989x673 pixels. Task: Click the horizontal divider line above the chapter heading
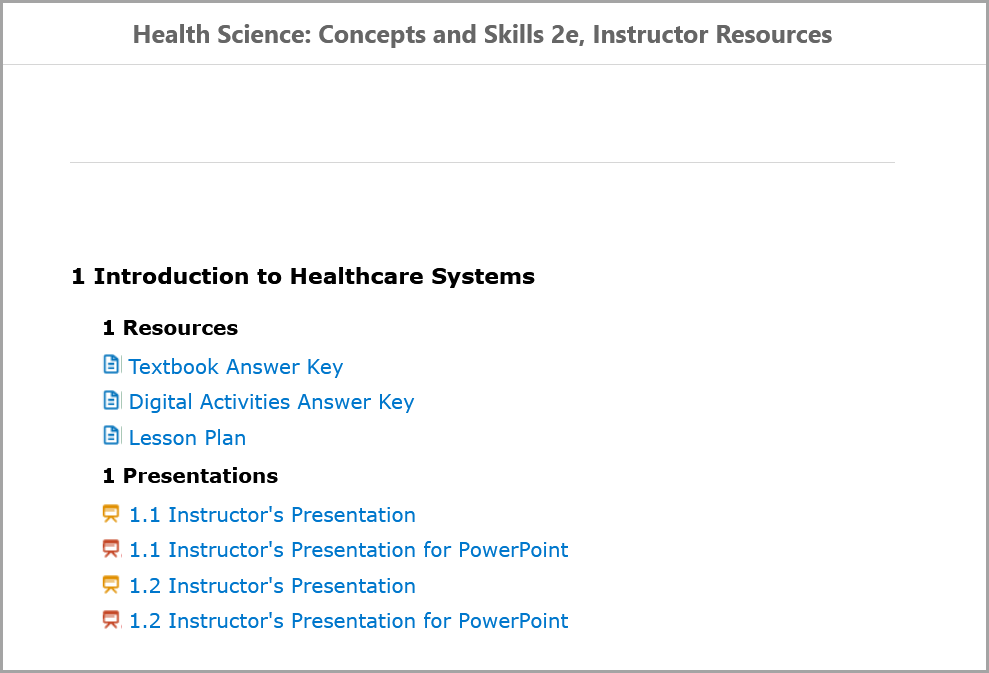482,162
